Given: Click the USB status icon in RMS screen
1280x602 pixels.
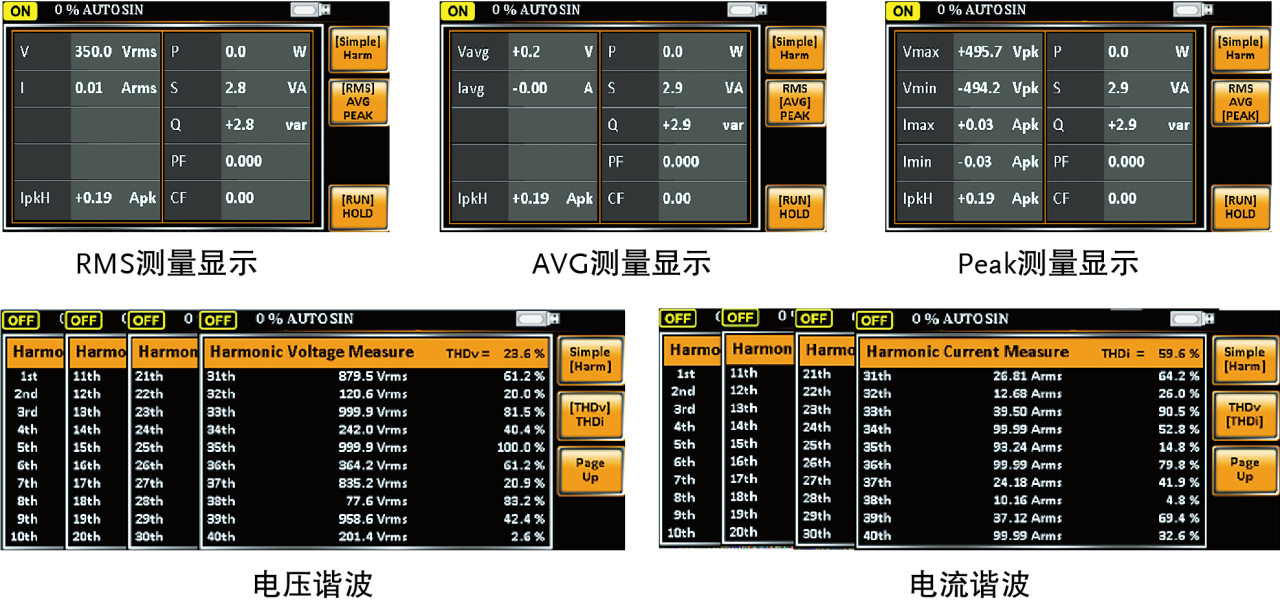Looking at the screenshot, I should coord(310,10).
